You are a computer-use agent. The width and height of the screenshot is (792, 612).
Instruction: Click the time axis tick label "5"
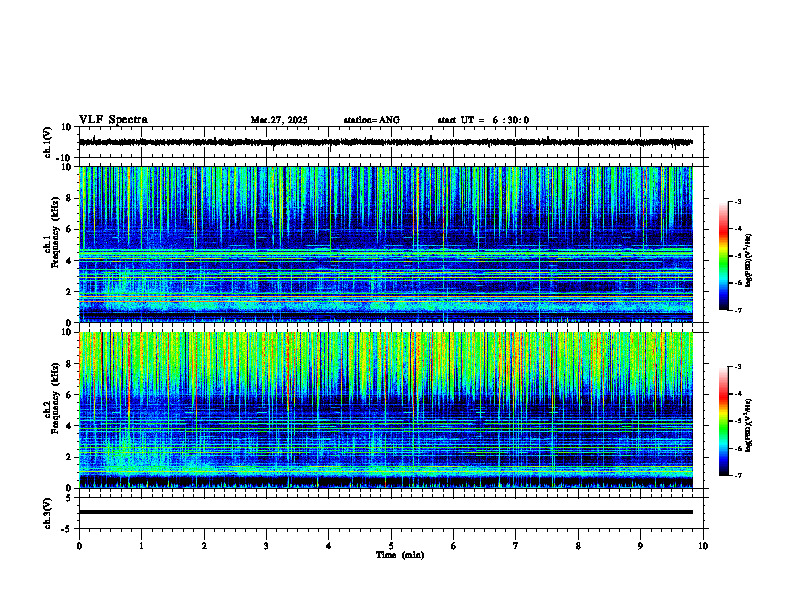pos(391,546)
